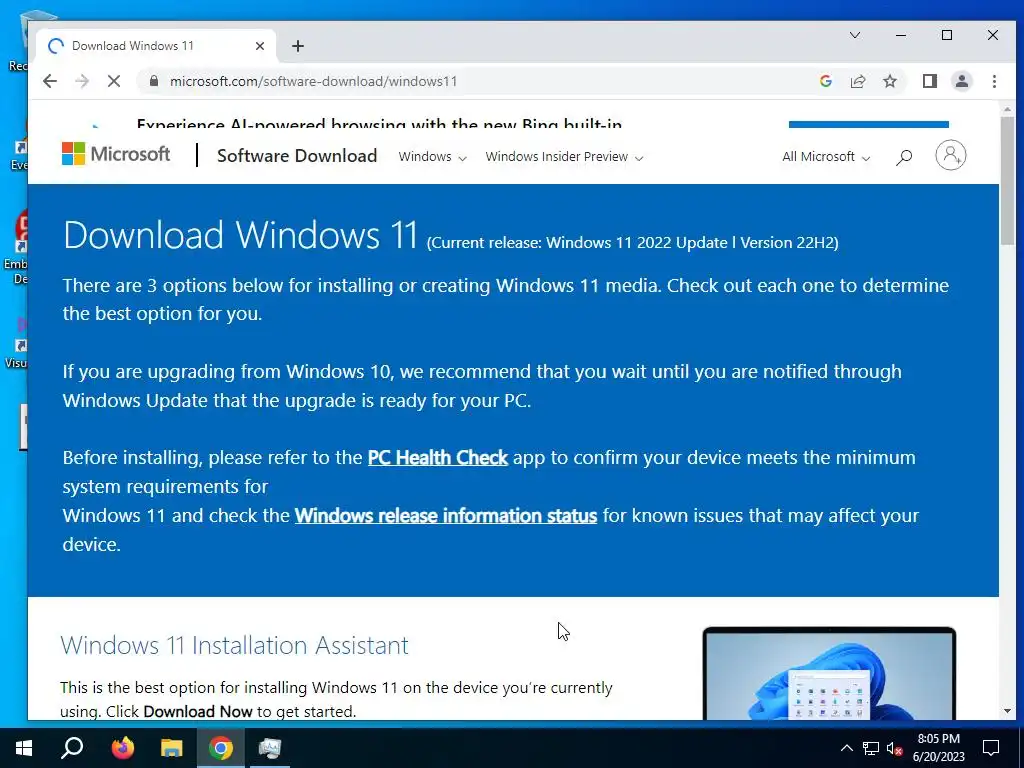
Task: Open taskbar search
Action: click(72, 748)
